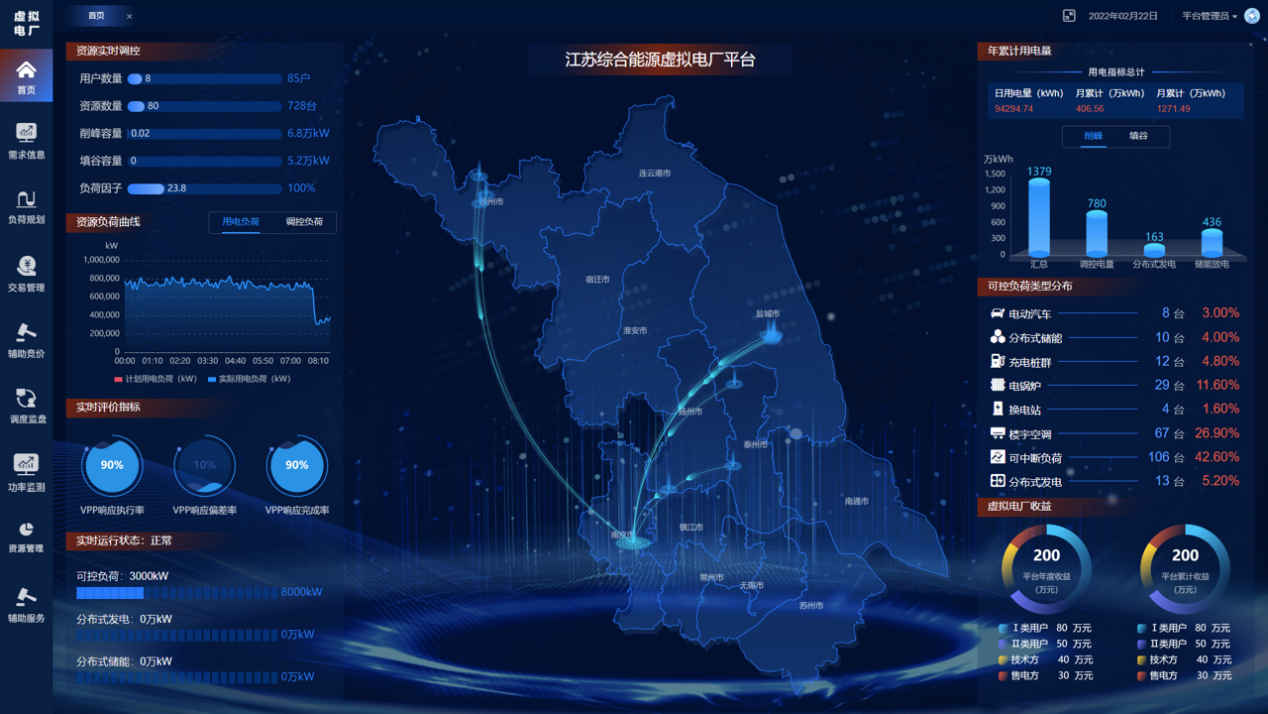
Task: Switch to 调控负荷 tab
Action: point(304,222)
